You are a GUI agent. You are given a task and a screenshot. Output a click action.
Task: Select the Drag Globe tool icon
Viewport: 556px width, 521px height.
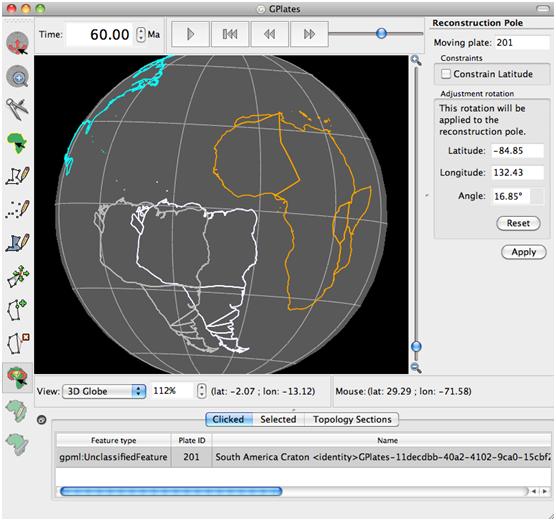point(17,43)
